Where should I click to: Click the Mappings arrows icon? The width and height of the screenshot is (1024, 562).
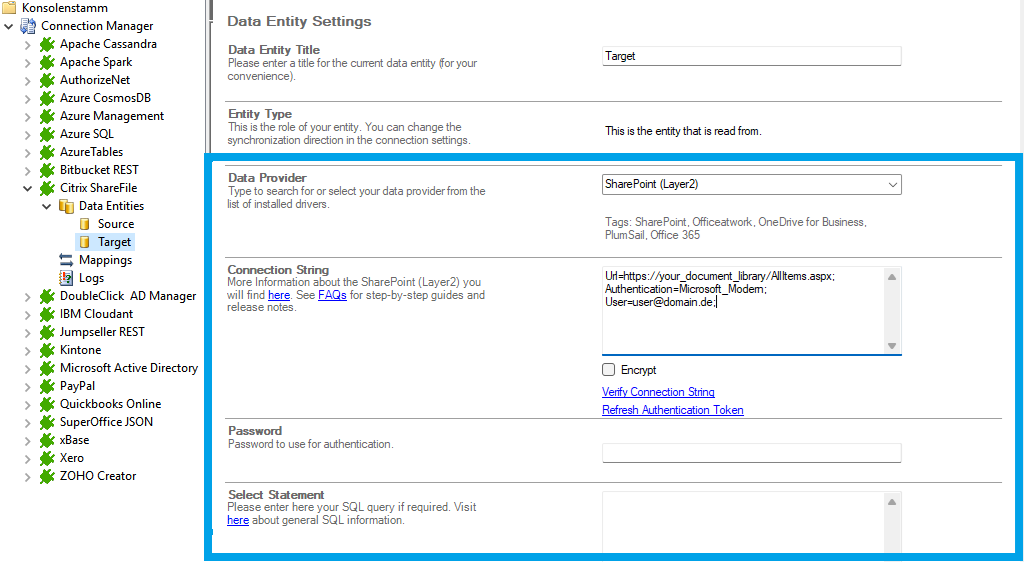tap(66, 260)
